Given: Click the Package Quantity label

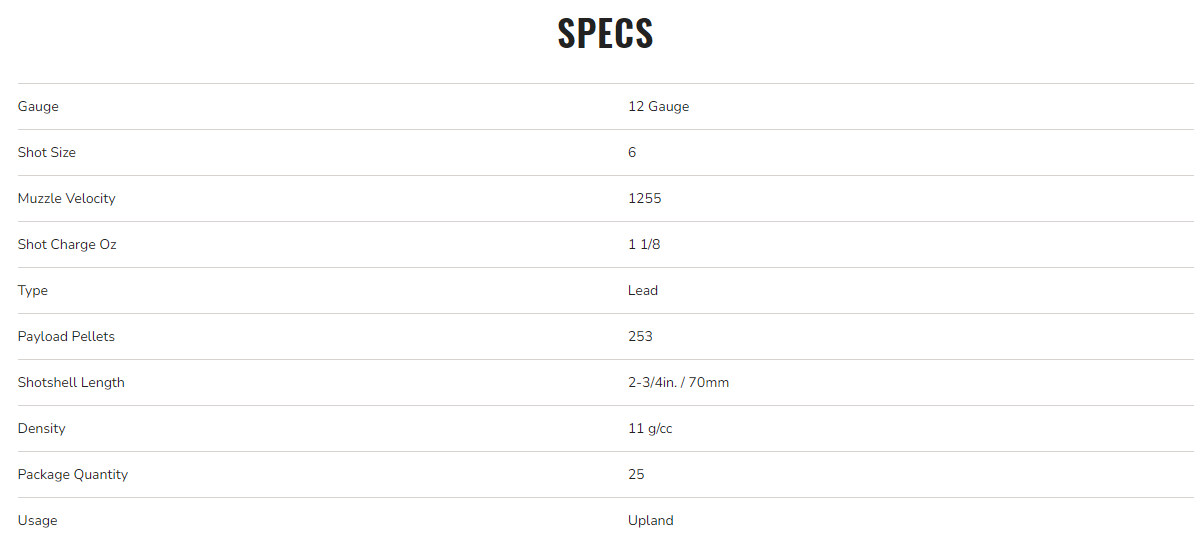Looking at the screenshot, I should [73, 475].
